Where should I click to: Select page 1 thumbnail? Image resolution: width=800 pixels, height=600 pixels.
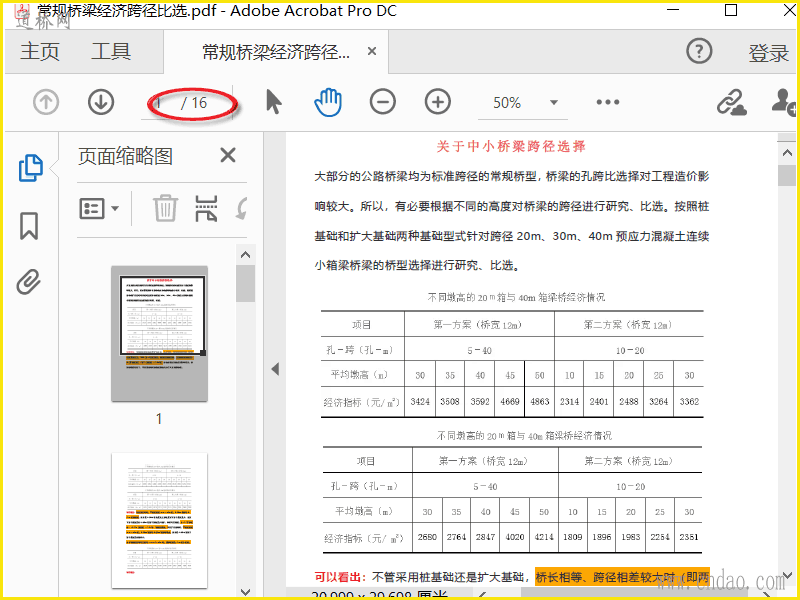coord(159,333)
